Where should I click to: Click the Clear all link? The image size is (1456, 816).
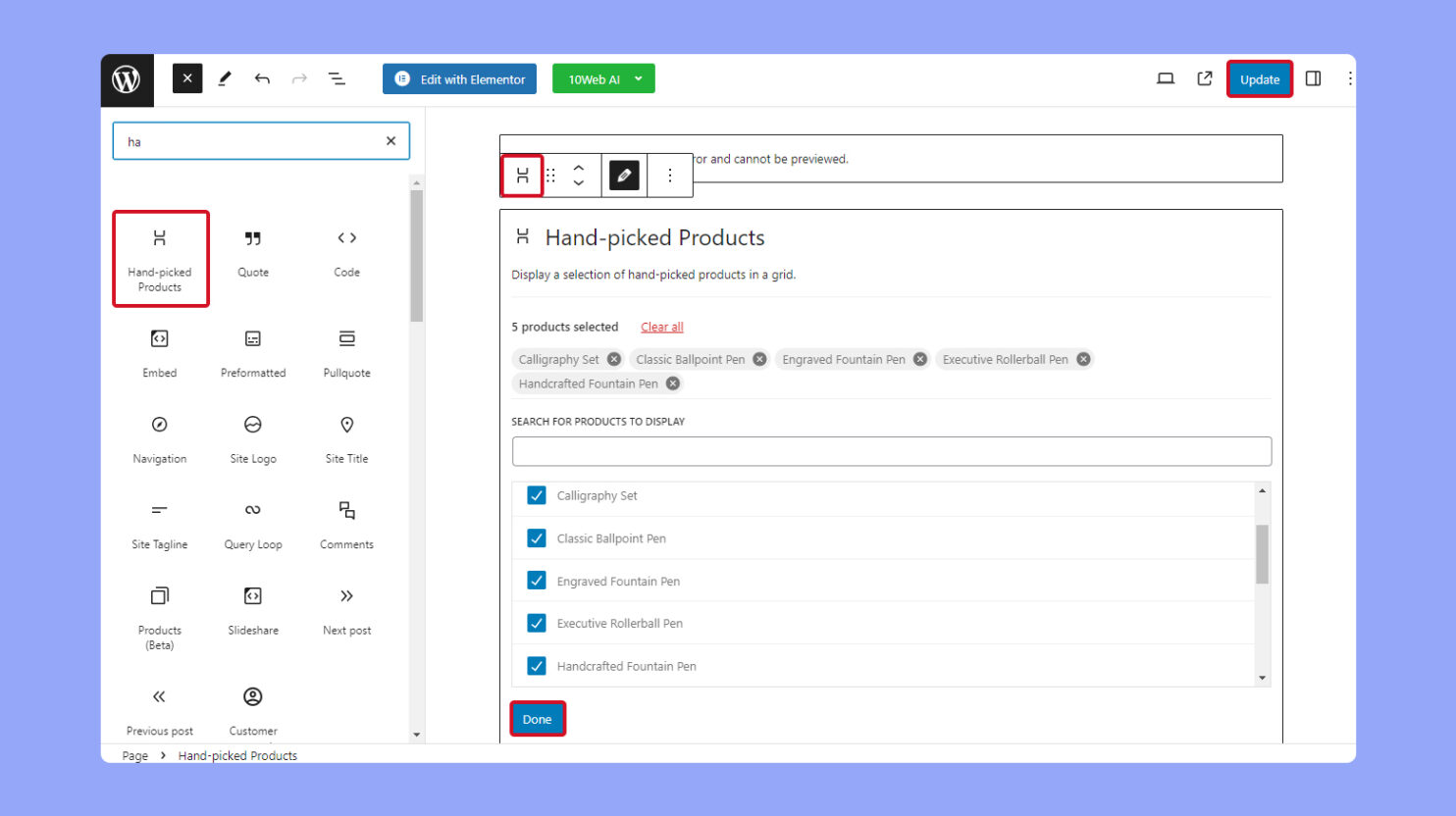tap(661, 327)
